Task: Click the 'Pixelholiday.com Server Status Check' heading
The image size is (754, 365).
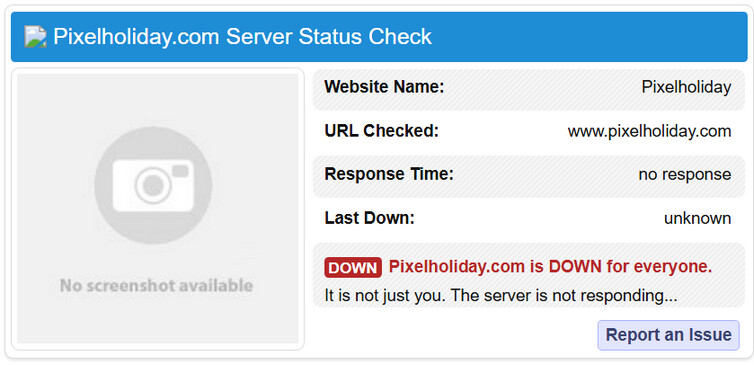Action: [x=242, y=37]
